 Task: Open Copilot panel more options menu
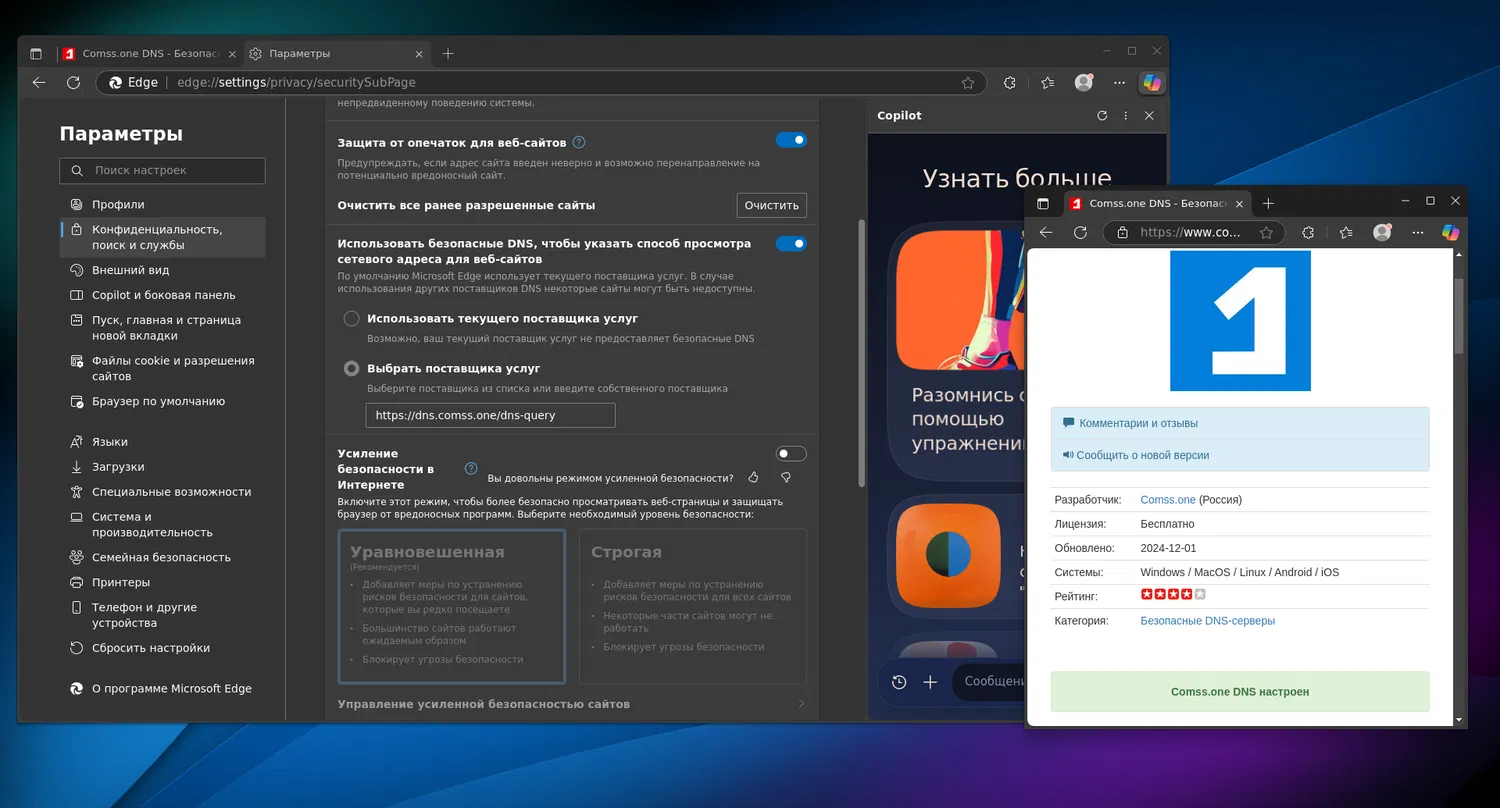(1126, 116)
